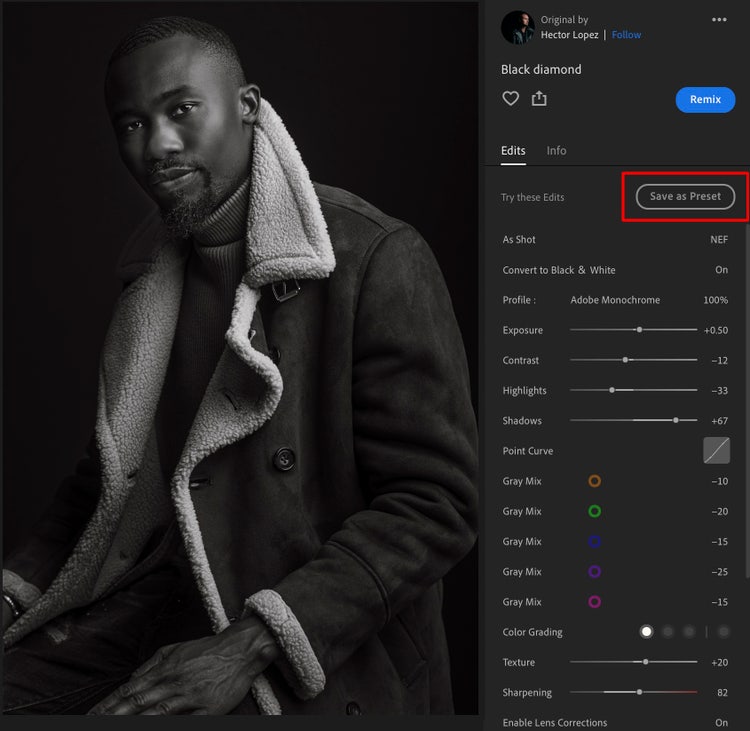Click the As Shot label
The height and width of the screenshot is (731, 750).
(x=519, y=240)
